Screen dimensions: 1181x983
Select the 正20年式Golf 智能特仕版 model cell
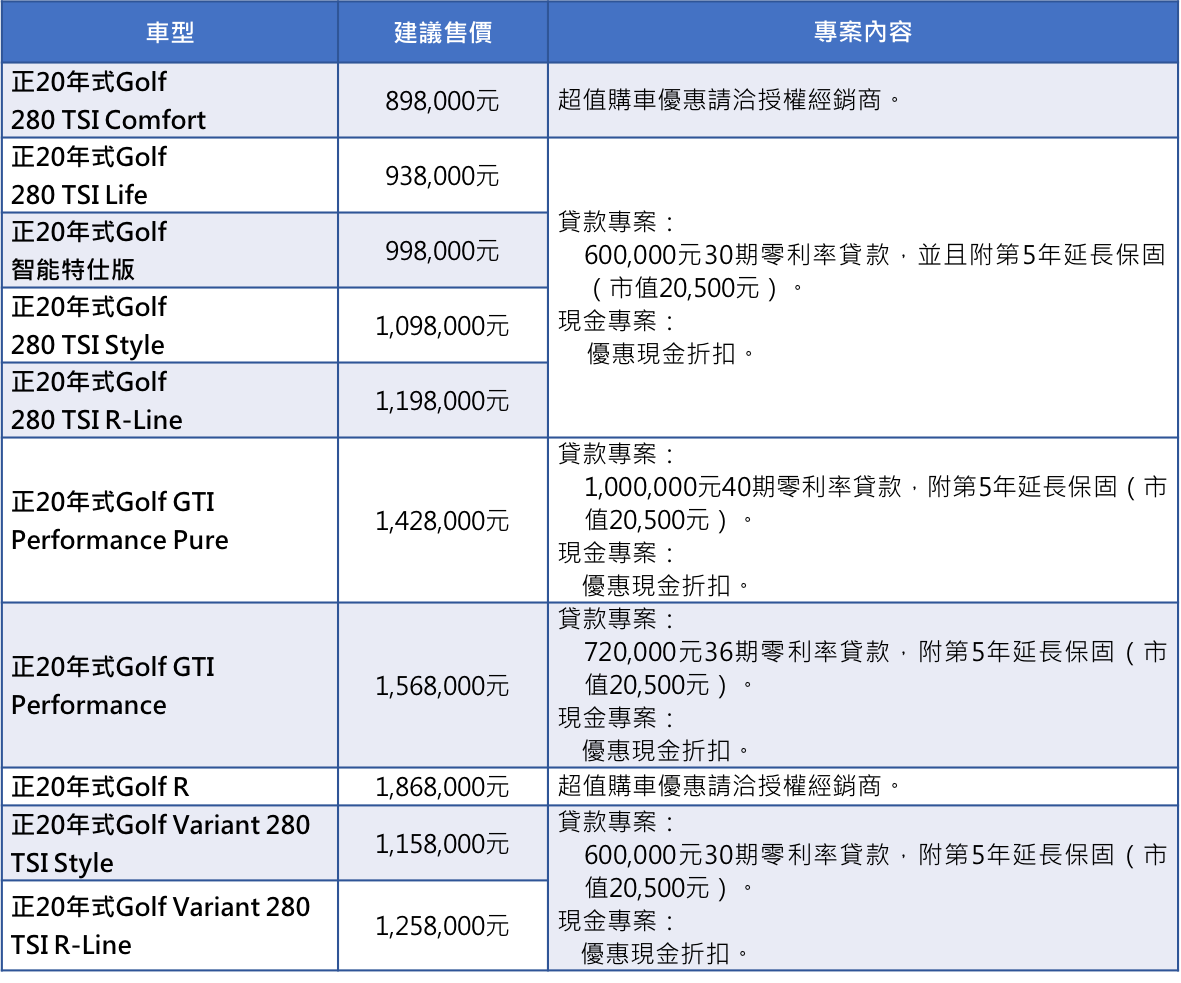coord(170,250)
